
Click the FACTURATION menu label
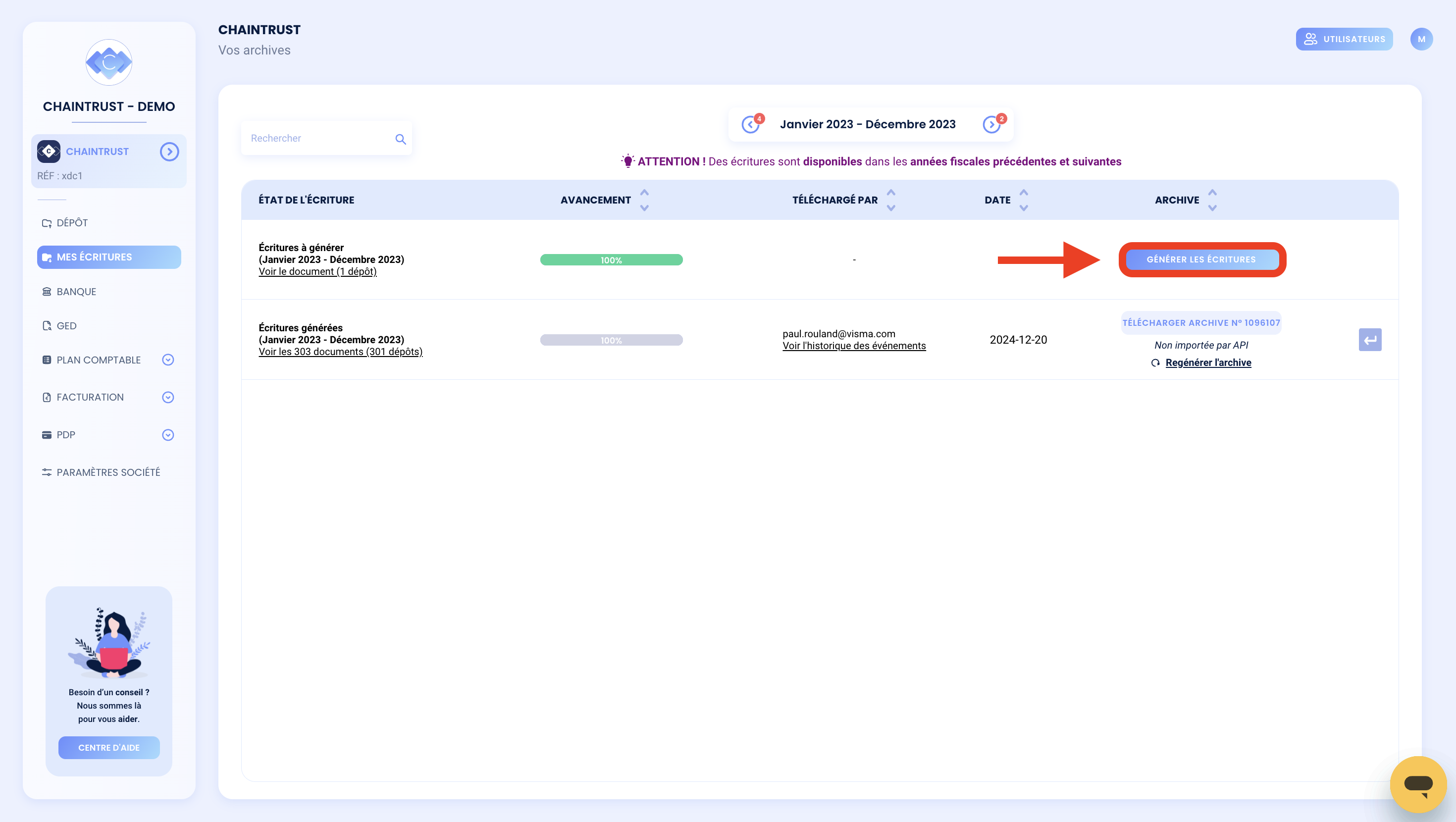pyautogui.click(x=90, y=398)
